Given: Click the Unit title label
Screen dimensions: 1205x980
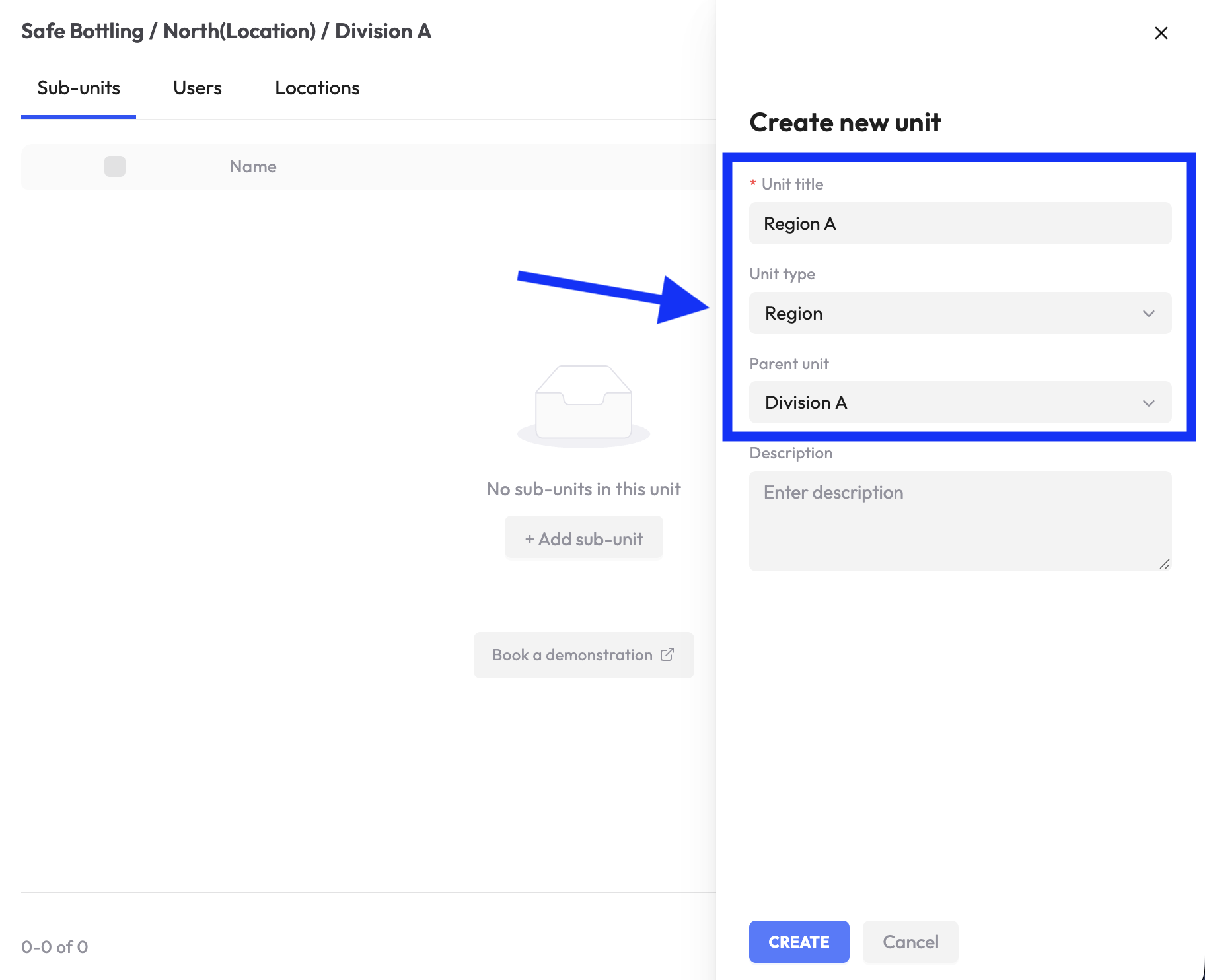Looking at the screenshot, I should (x=792, y=184).
